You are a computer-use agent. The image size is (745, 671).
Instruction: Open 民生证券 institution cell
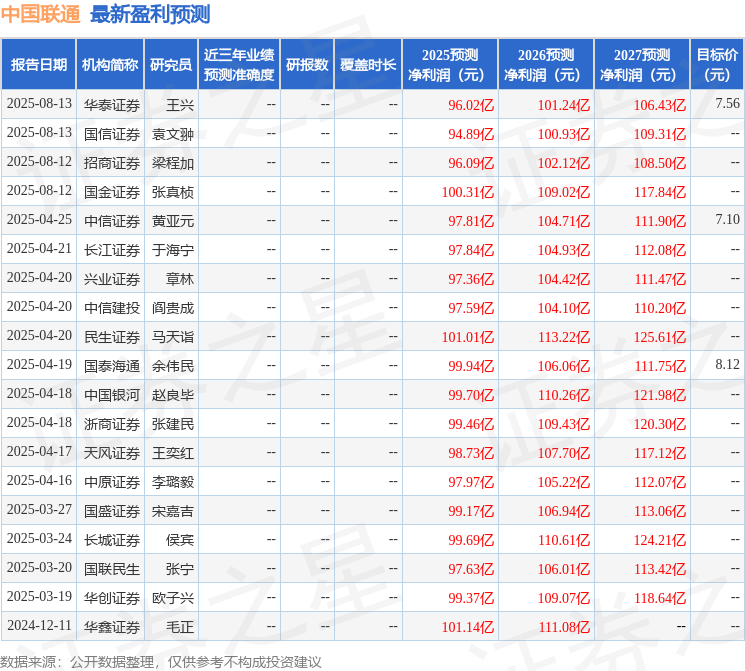(112, 337)
